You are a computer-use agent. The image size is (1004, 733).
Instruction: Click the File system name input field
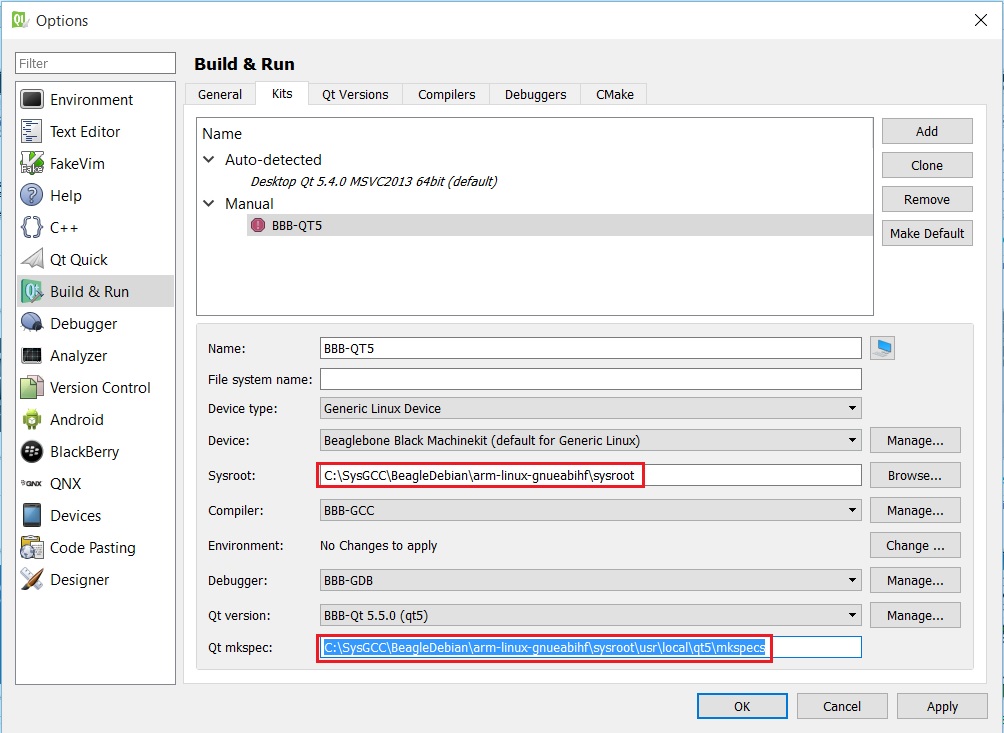click(x=590, y=379)
